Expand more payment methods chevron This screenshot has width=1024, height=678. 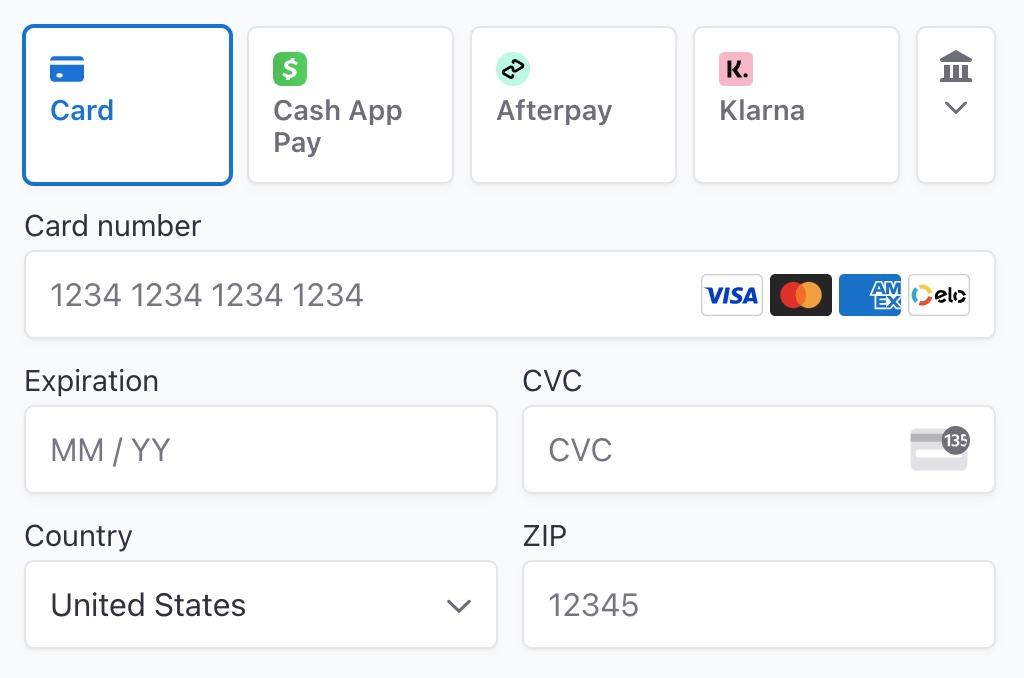(x=956, y=108)
